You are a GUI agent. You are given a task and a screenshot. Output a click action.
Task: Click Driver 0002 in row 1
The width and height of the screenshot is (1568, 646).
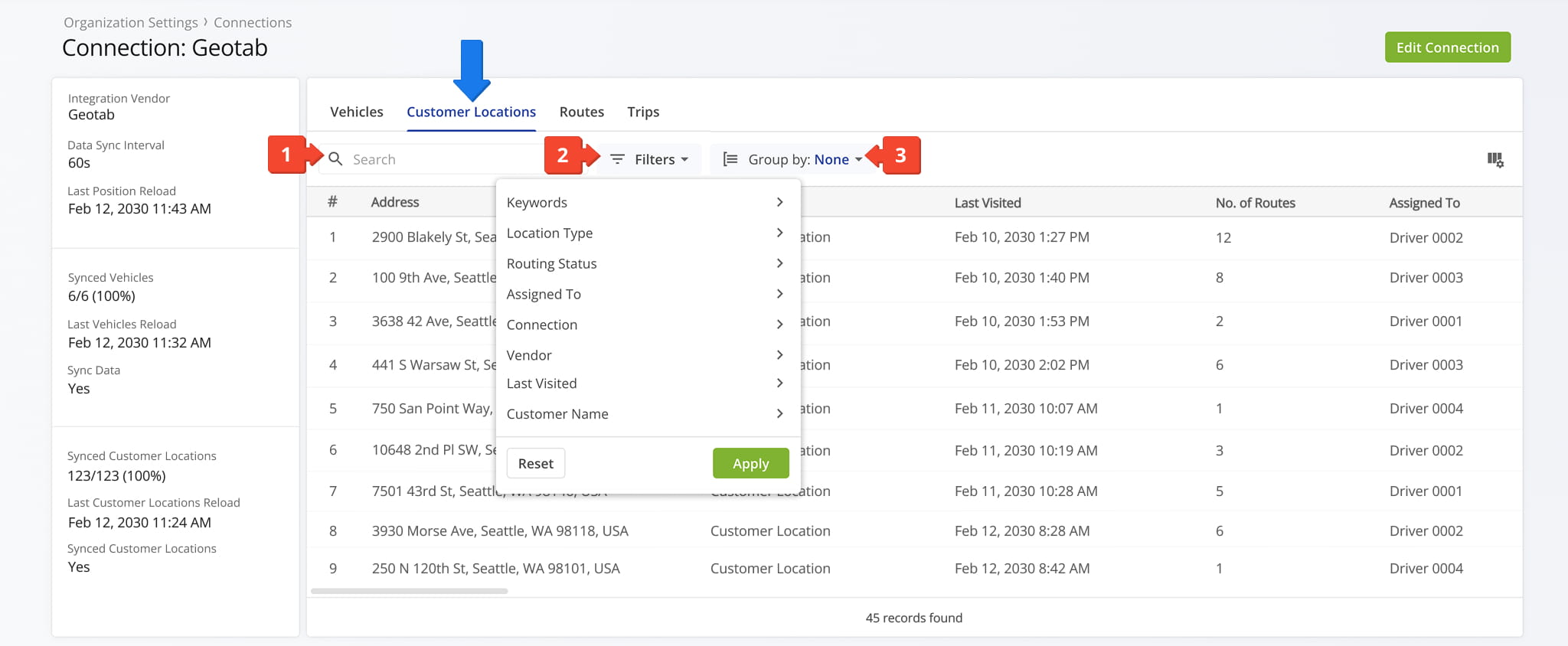(x=1426, y=238)
